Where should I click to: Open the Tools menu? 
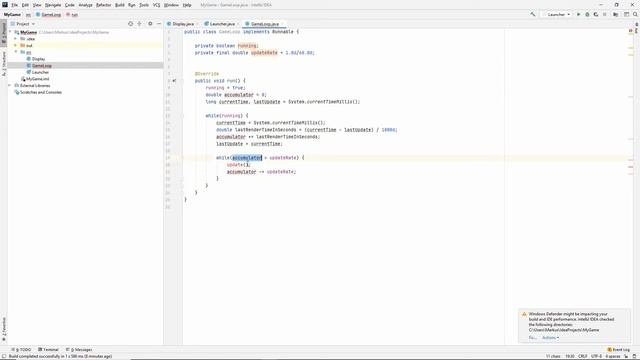[x=144, y=5]
